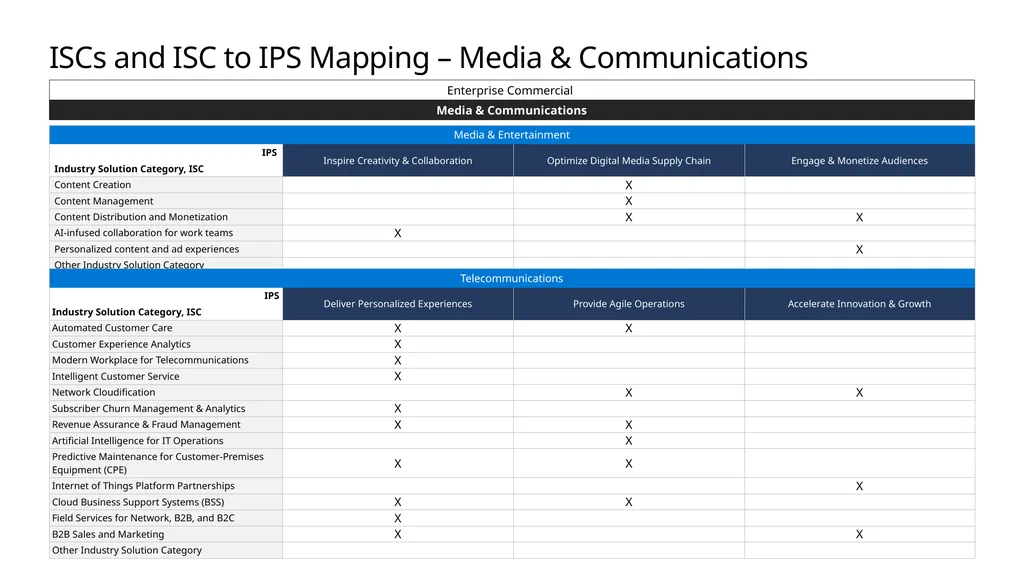
Task: Click X for AI-infused collaboration under Inspire Creativity
Action: click(398, 233)
